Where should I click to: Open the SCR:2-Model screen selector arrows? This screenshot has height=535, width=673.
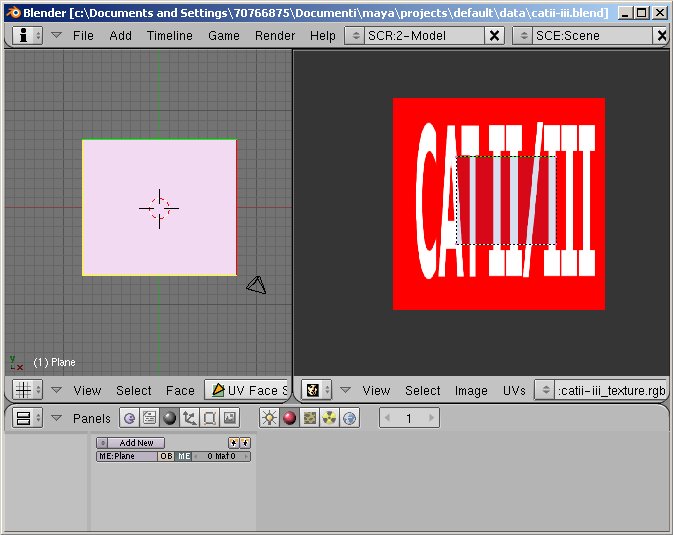pos(355,36)
